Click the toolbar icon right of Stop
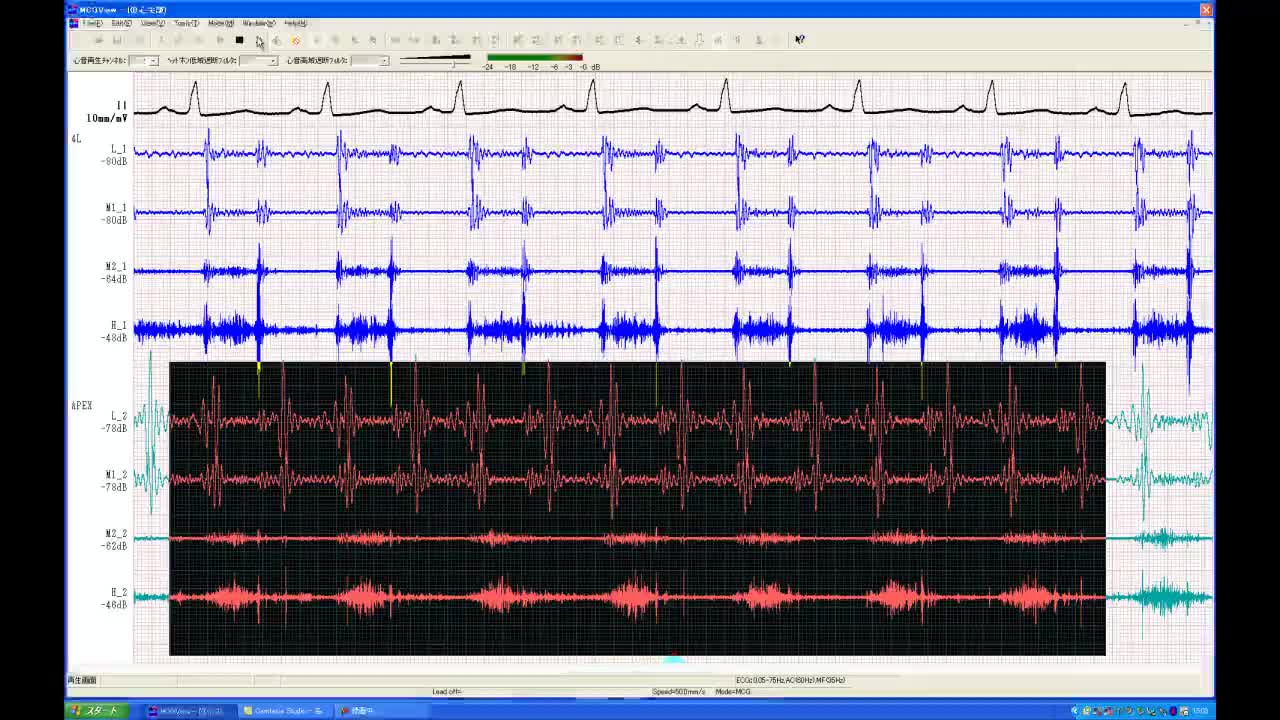 point(258,40)
